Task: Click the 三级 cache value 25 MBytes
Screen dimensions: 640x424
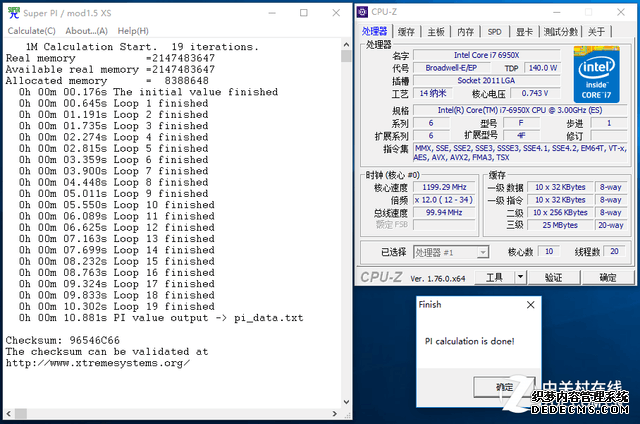Action: [x=560, y=225]
